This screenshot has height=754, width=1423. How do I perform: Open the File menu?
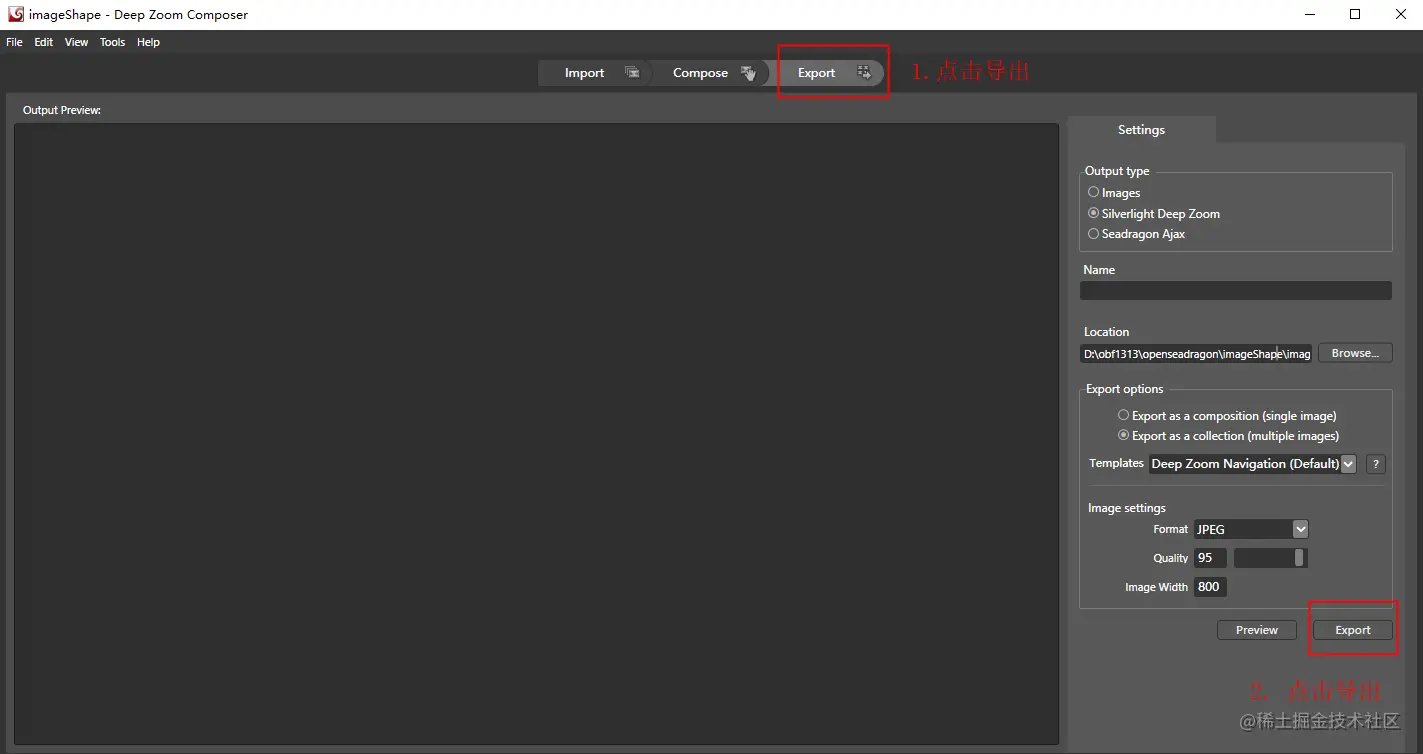(14, 42)
